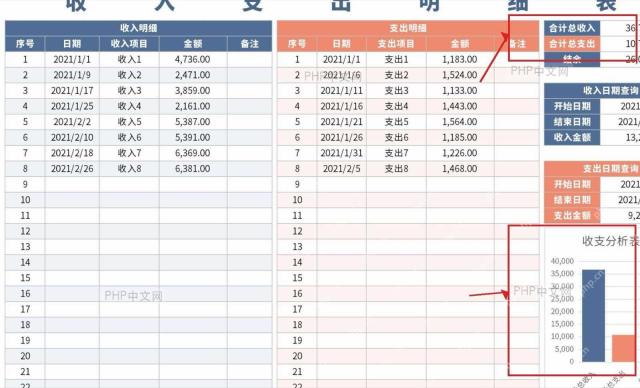
Task: Select the amount 1,183.00
Action: click(460, 59)
